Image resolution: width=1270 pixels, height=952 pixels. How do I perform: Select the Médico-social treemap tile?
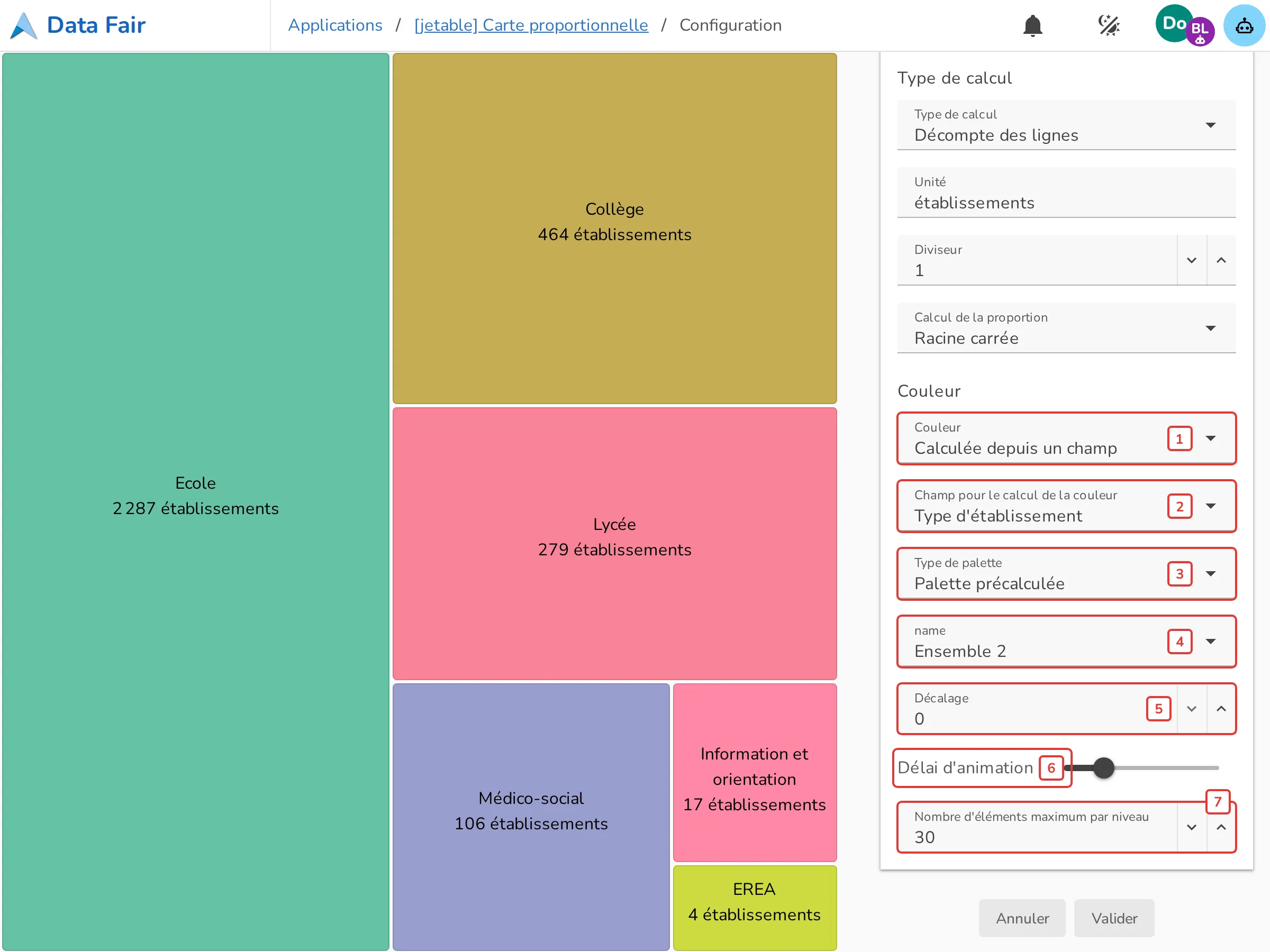[x=531, y=817]
